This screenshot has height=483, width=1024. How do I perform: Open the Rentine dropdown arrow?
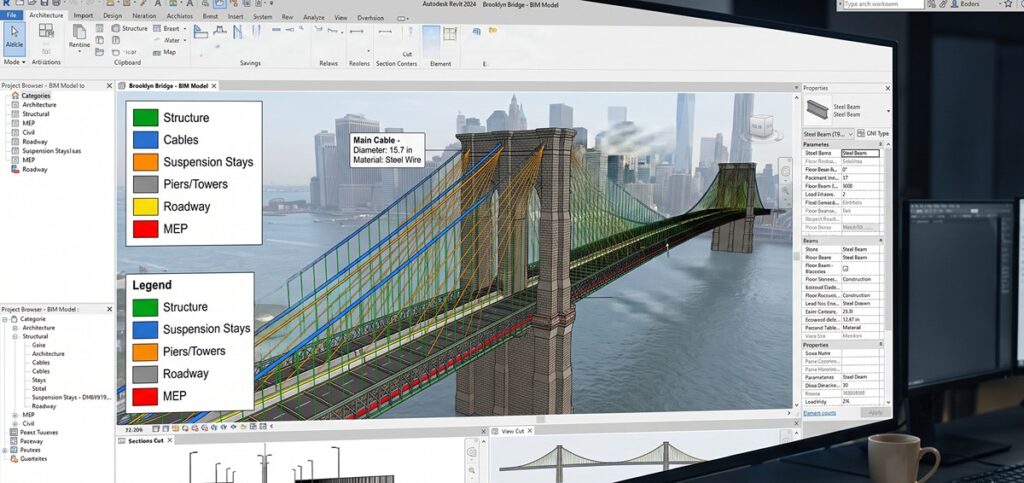pyautogui.click(x=79, y=52)
